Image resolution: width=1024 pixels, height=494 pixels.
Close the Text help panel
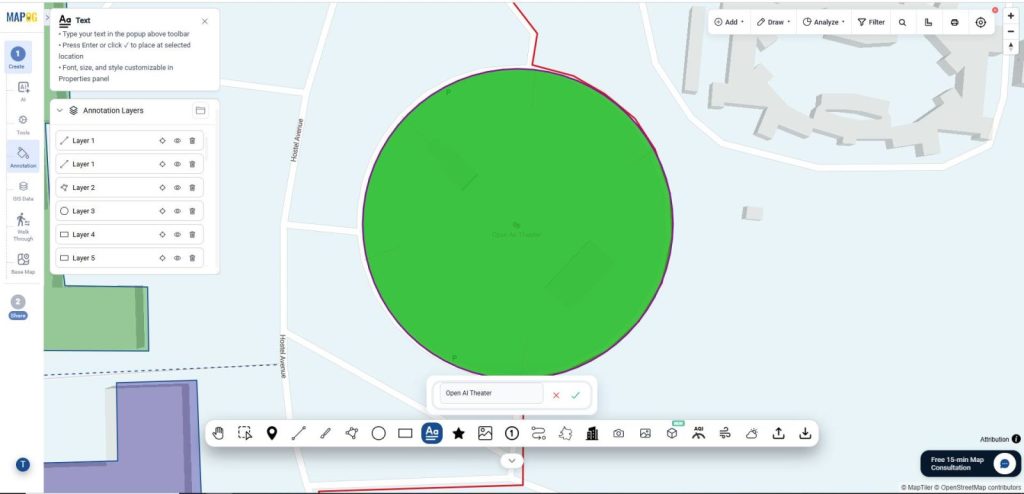(204, 21)
